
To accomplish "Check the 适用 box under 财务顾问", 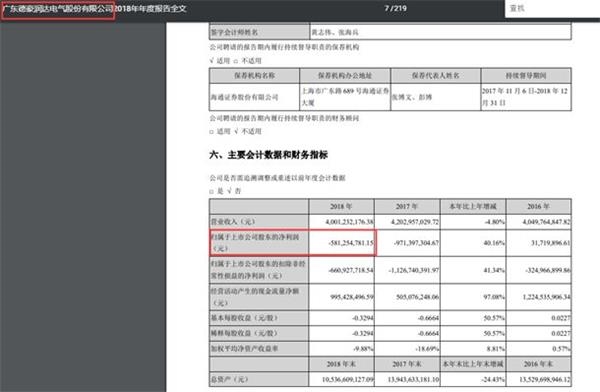I will (x=212, y=132).
